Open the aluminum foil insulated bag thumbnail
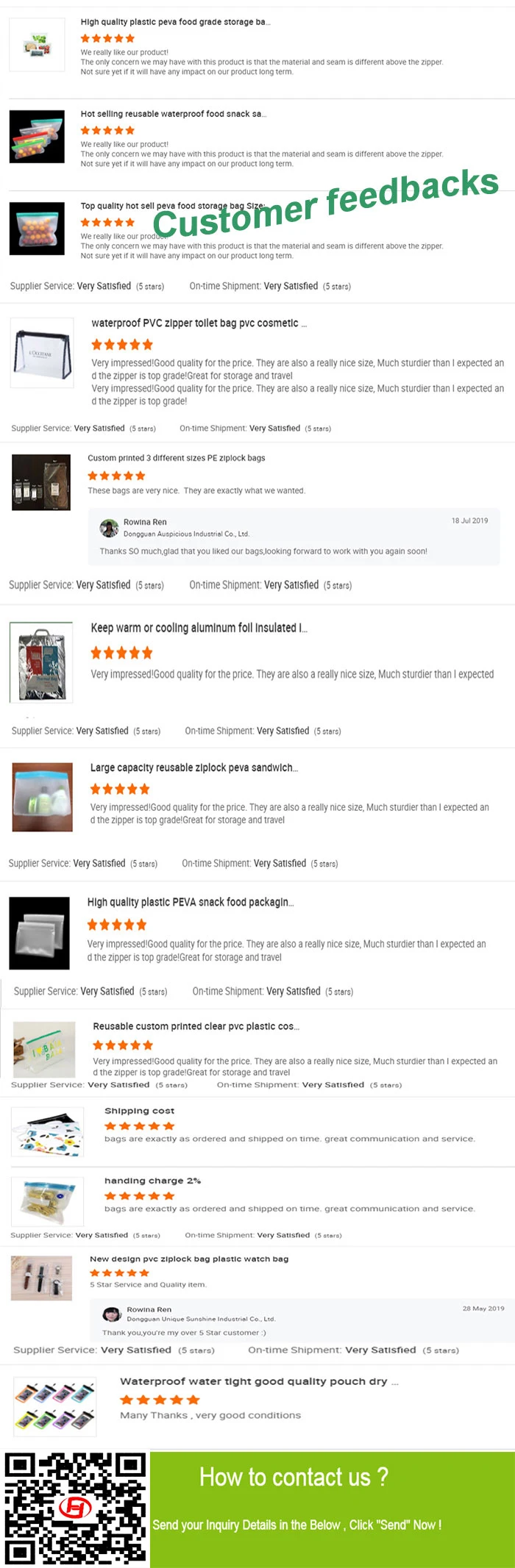 tap(41, 662)
